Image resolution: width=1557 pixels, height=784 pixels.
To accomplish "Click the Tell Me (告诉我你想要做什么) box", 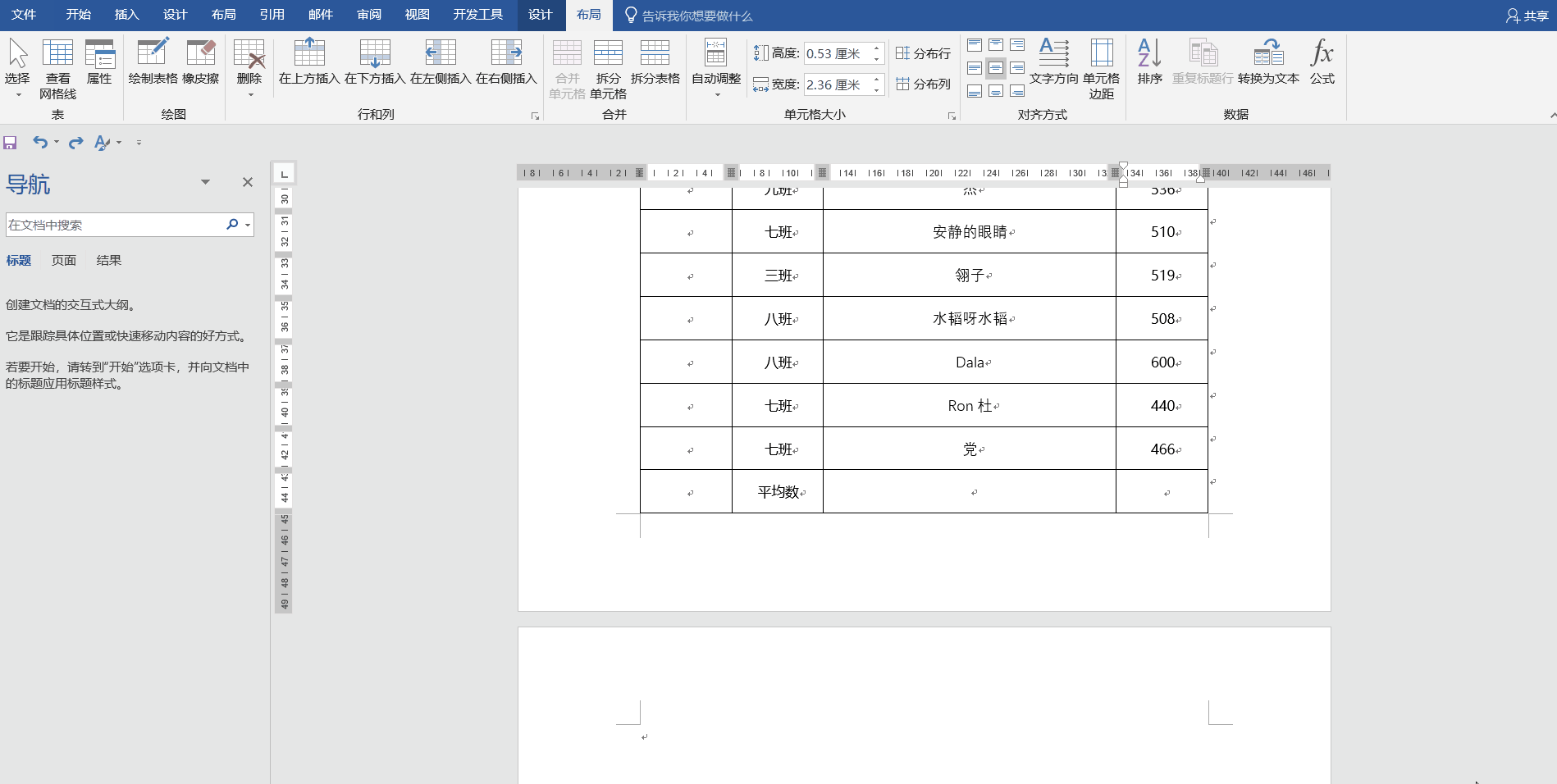I will pyautogui.click(x=689, y=16).
